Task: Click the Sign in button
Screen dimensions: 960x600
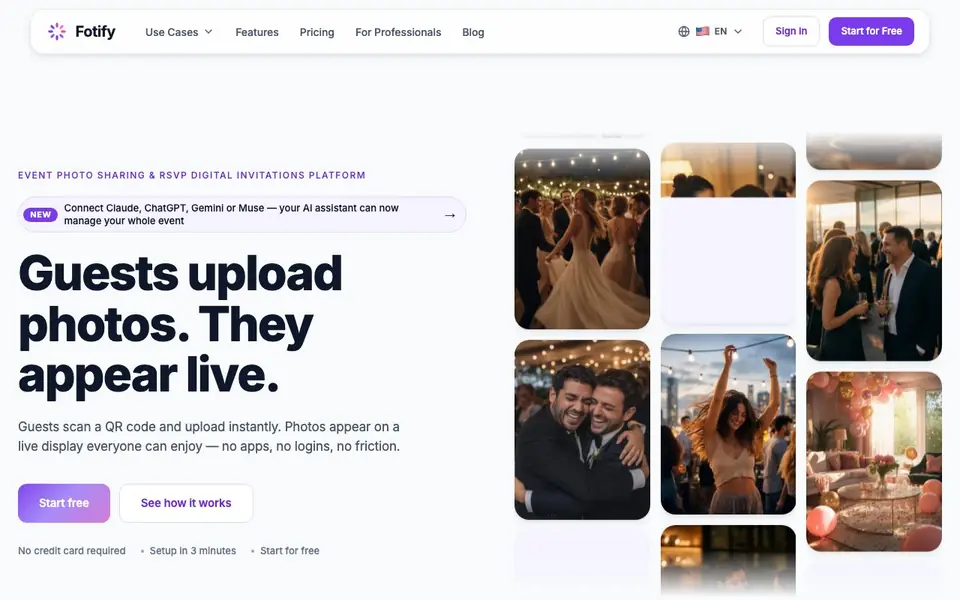Action: [x=791, y=31]
